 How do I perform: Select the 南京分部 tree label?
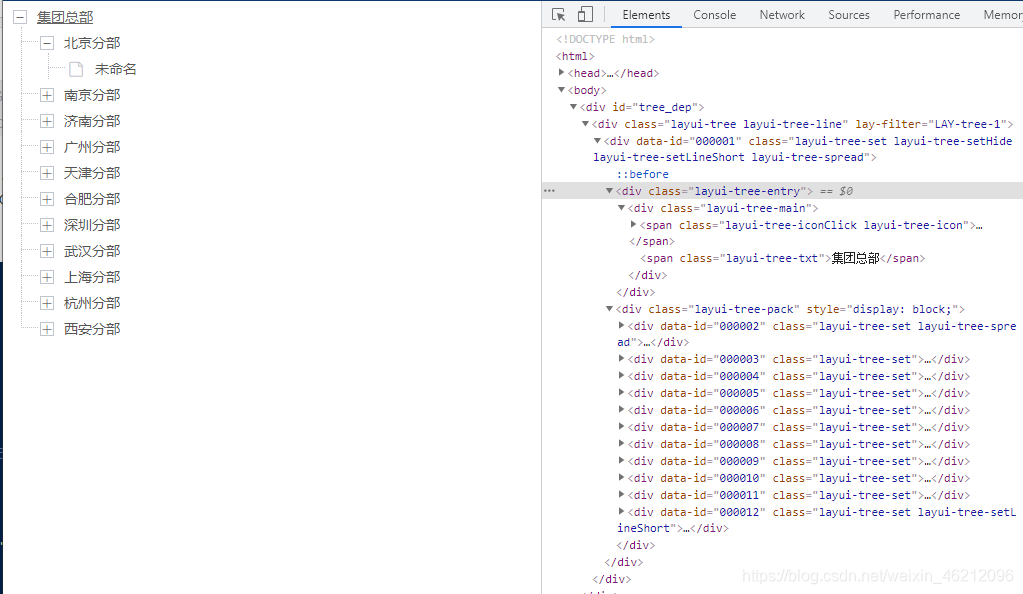pyautogui.click(x=92, y=95)
